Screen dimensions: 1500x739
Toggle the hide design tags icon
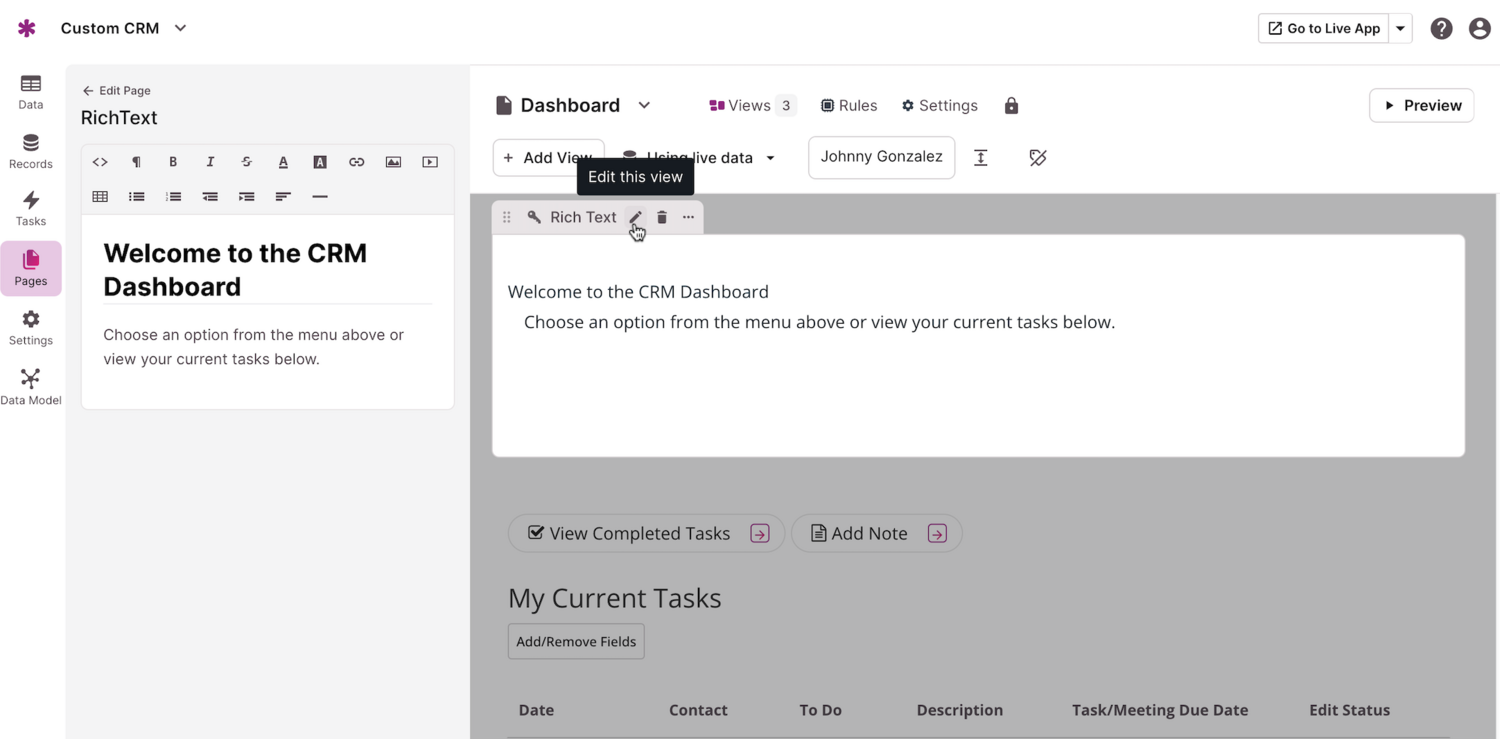coord(1037,158)
